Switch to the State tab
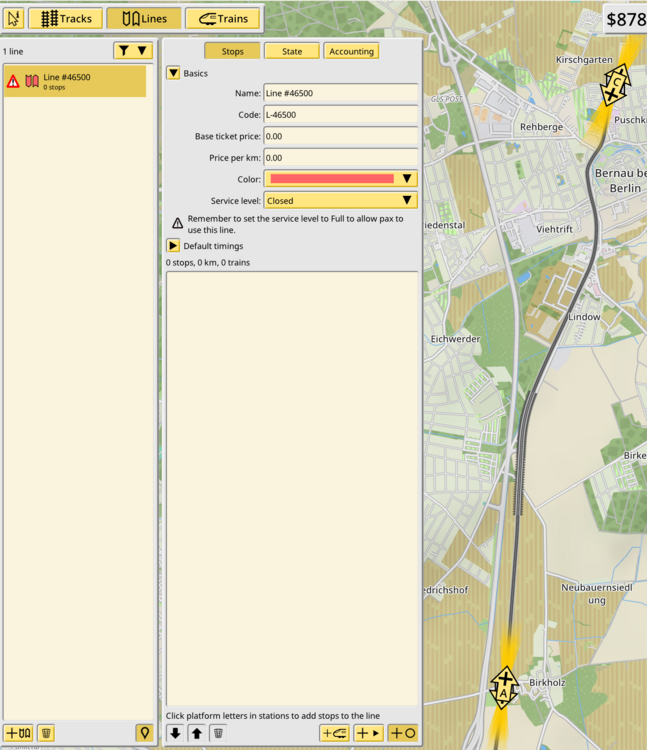 tap(292, 51)
